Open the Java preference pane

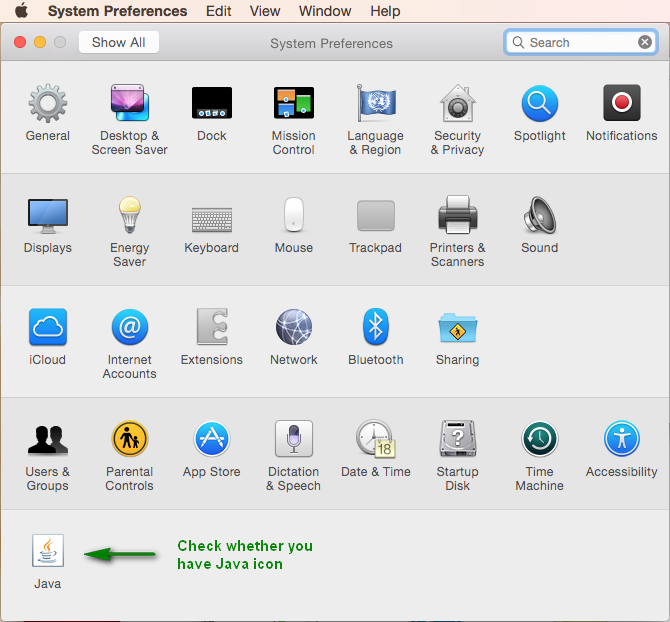[48, 551]
